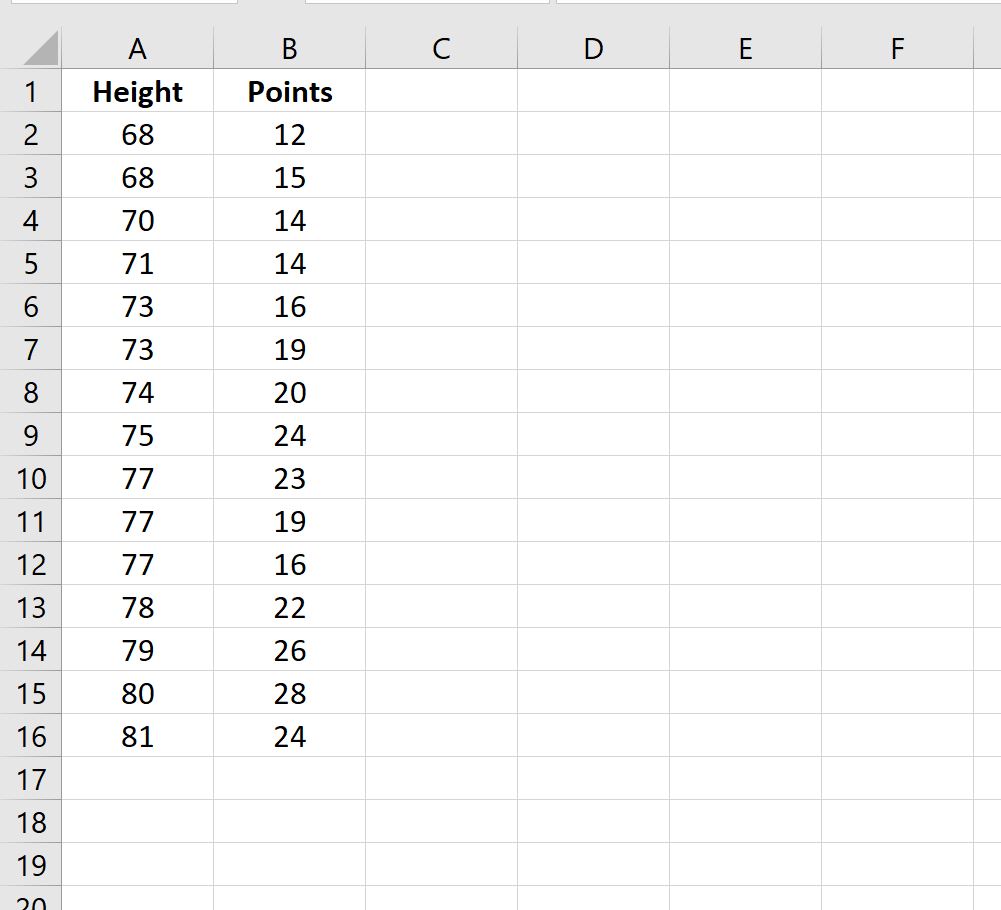Select cell A2 containing the first height 68
Screen dimensions: 1001x910
pos(137,134)
